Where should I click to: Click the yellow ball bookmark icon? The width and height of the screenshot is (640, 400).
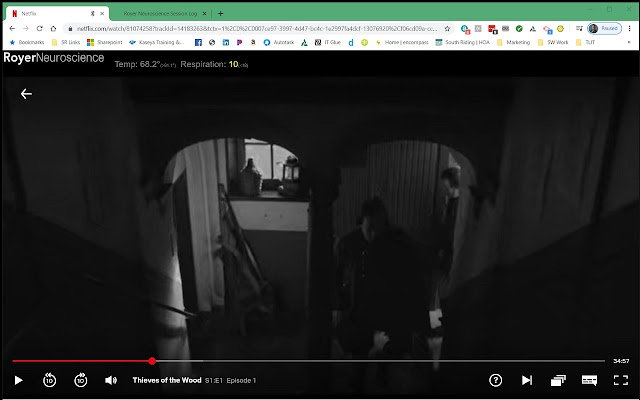coord(364,42)
